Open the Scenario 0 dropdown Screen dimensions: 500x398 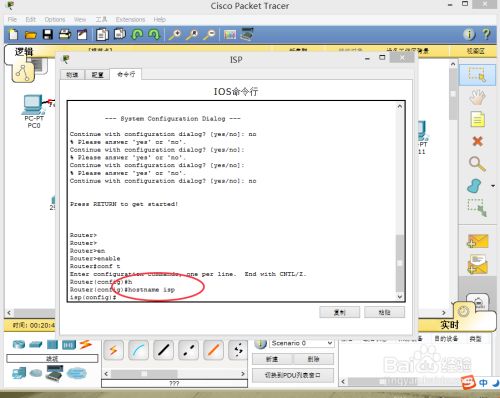coord(302,343)
